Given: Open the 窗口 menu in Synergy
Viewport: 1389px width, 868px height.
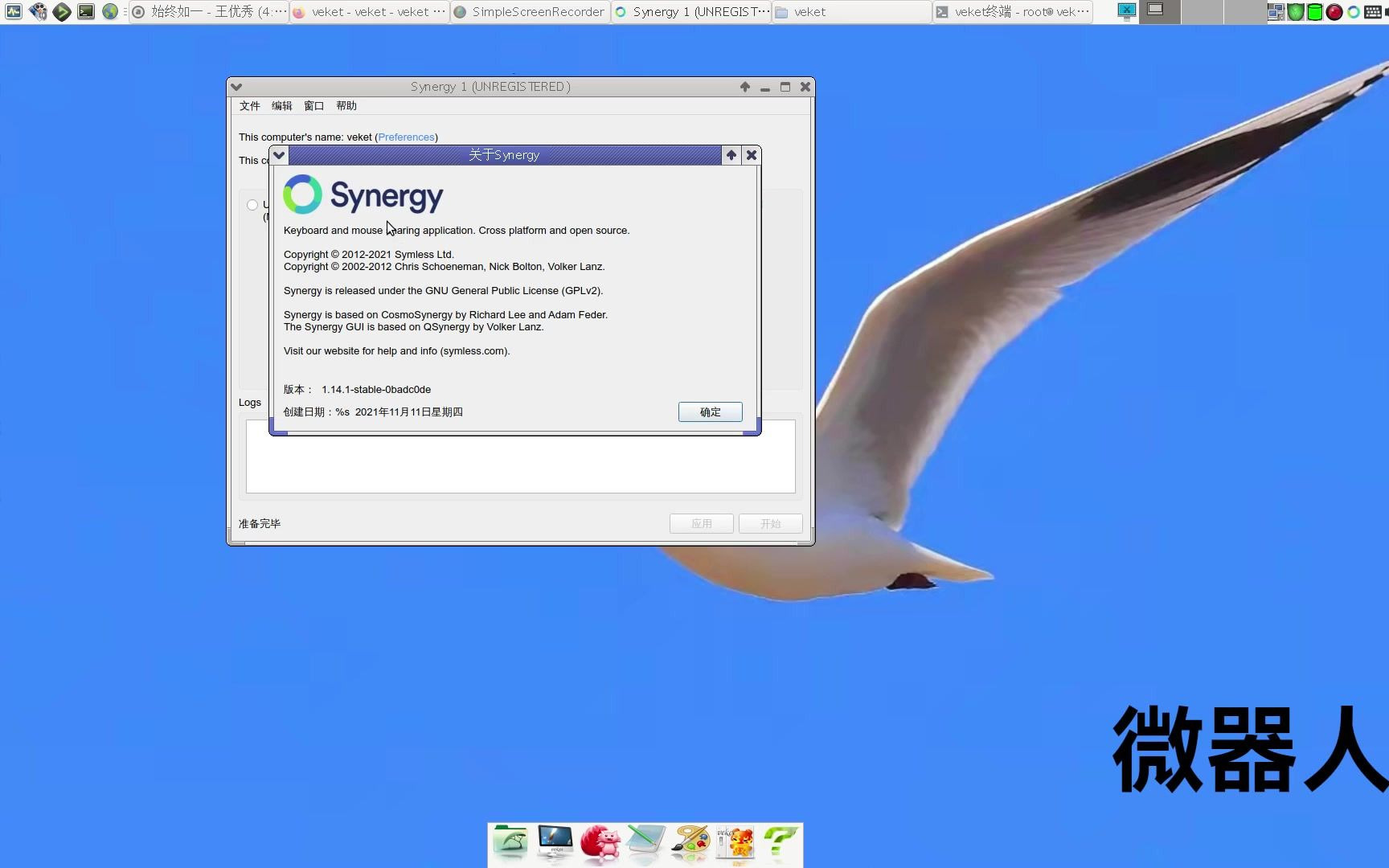Looking at the screenshot, I should 313,106.
